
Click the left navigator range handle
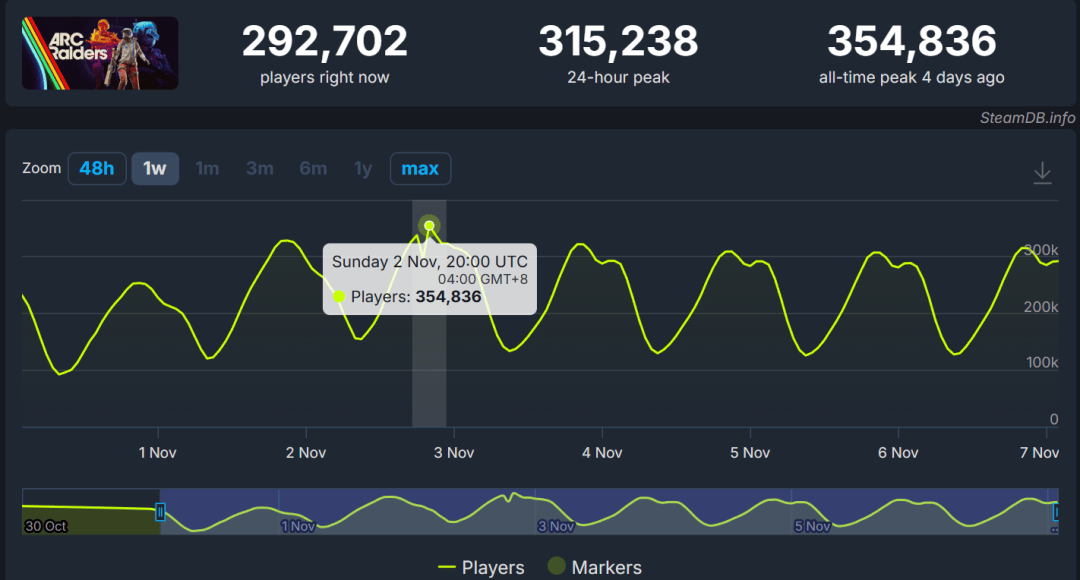point(160,512)
